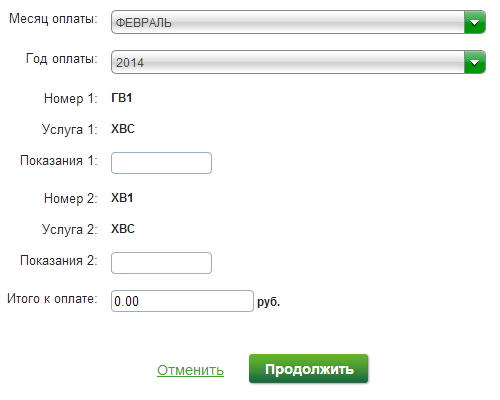Screen dimensions: 500x400
Task: Click the Показания 1 label
Action: click(59, 161)
